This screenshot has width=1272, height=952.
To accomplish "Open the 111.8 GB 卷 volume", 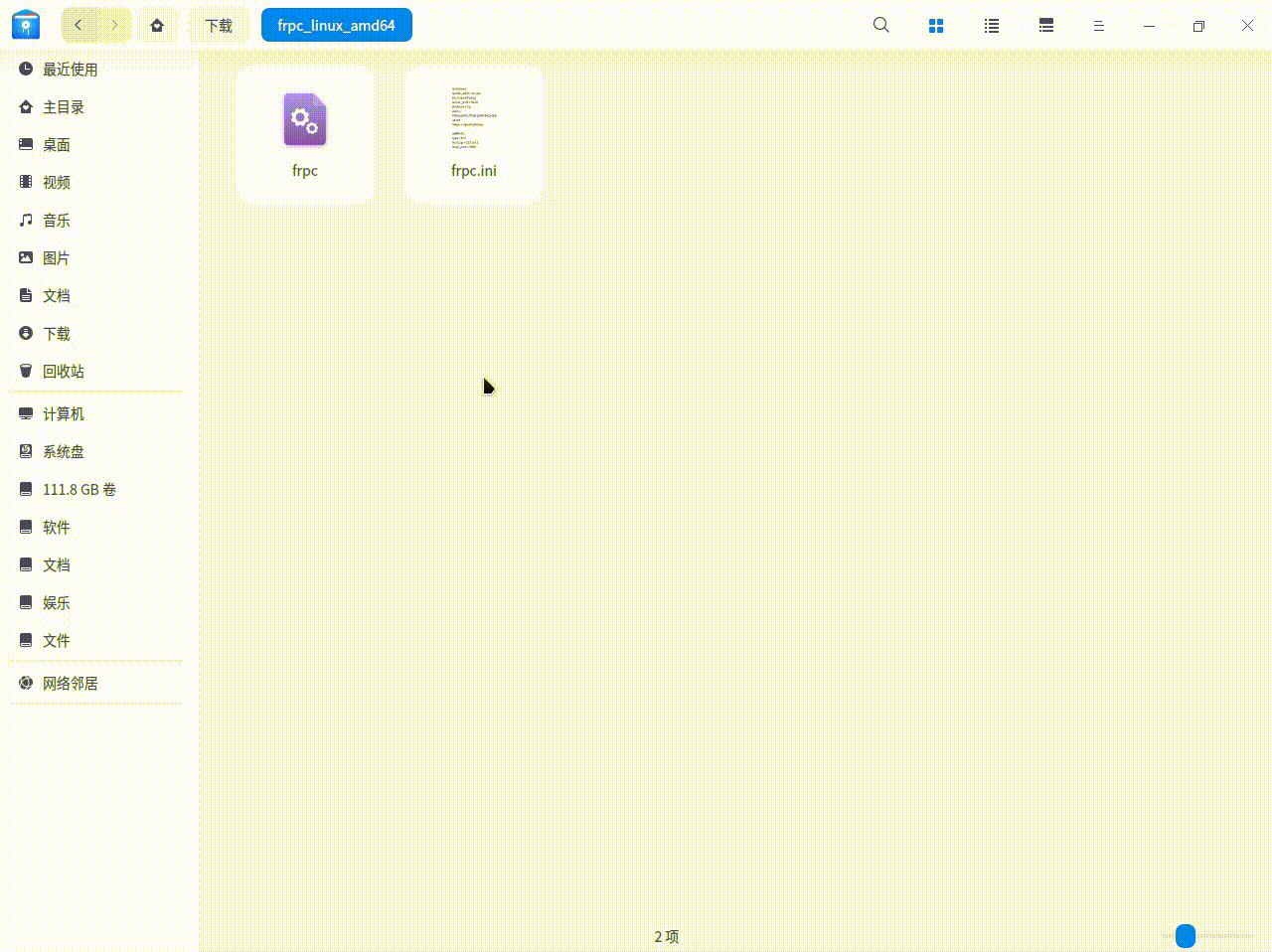I will tap(79, 490).
